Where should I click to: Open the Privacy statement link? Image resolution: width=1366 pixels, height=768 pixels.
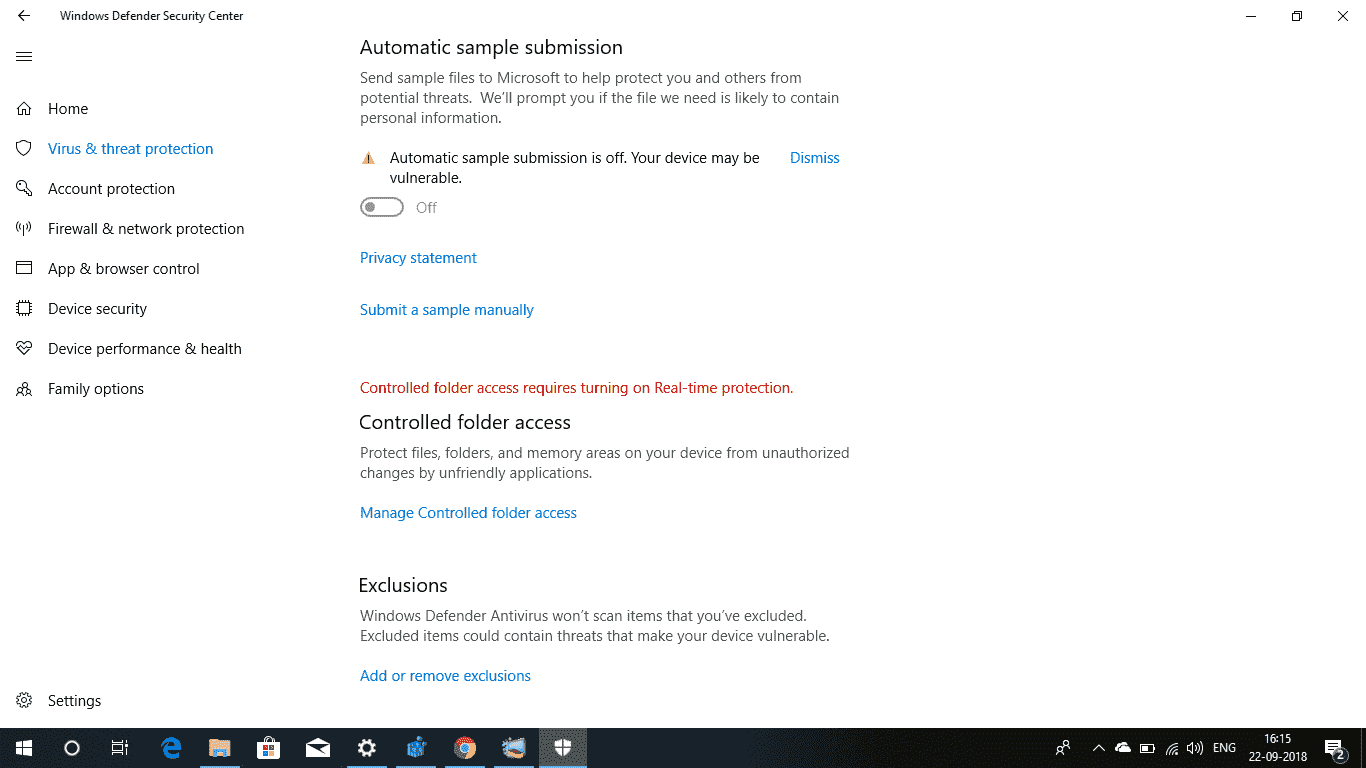click(418, 258)
